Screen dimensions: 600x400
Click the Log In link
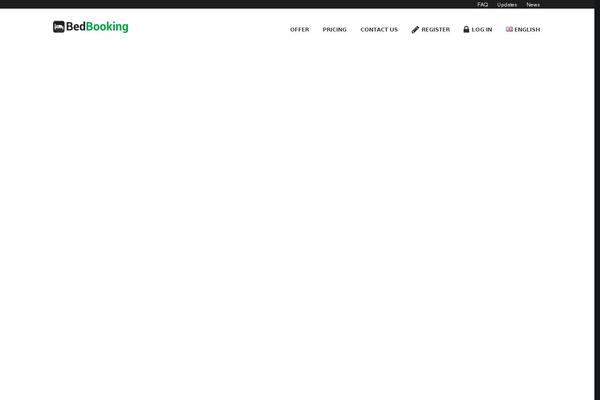(x=478, y=29)
